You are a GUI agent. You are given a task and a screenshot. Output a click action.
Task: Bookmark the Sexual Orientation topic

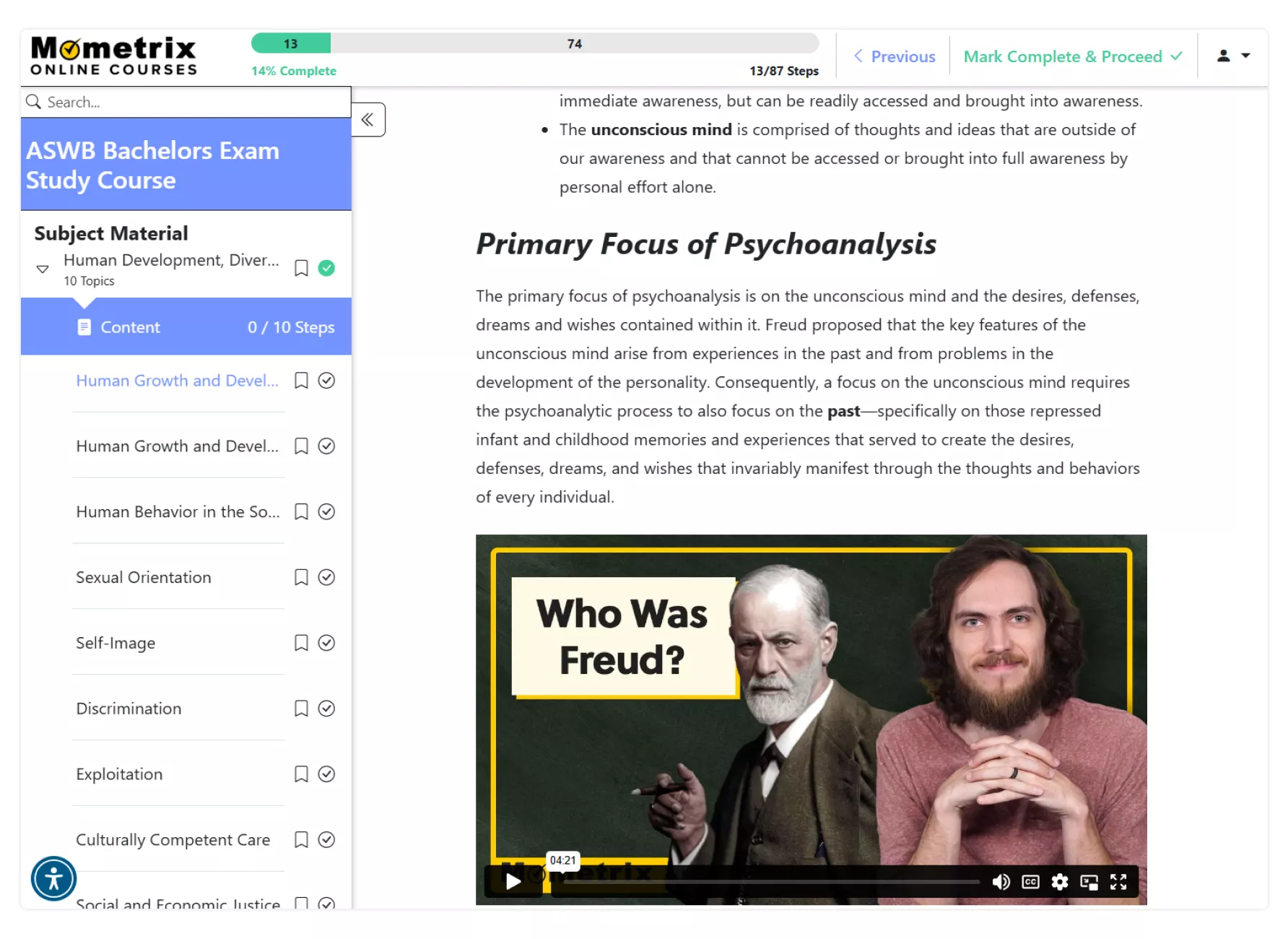pos(301,577)
